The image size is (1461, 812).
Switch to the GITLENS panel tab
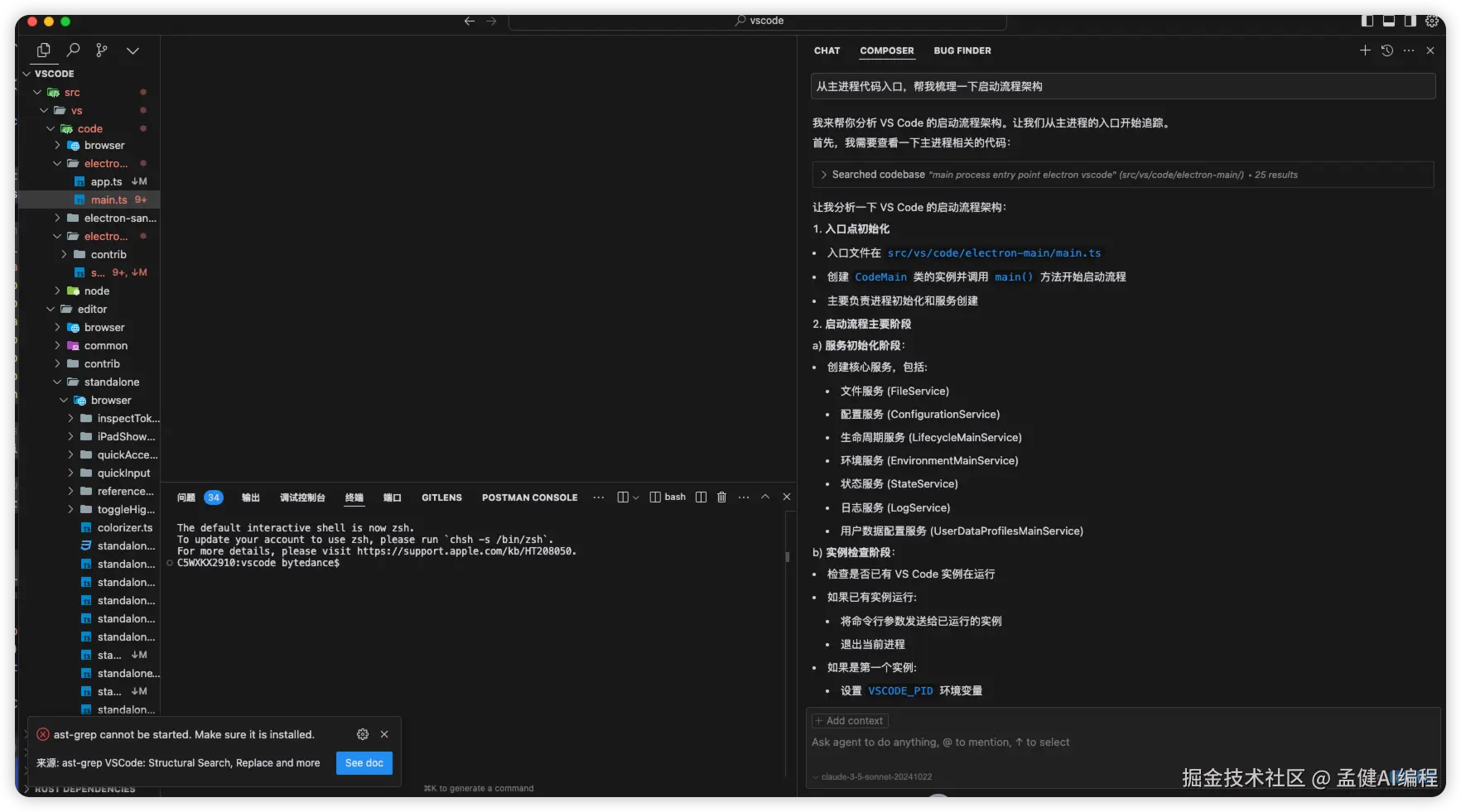click(441, 497)
